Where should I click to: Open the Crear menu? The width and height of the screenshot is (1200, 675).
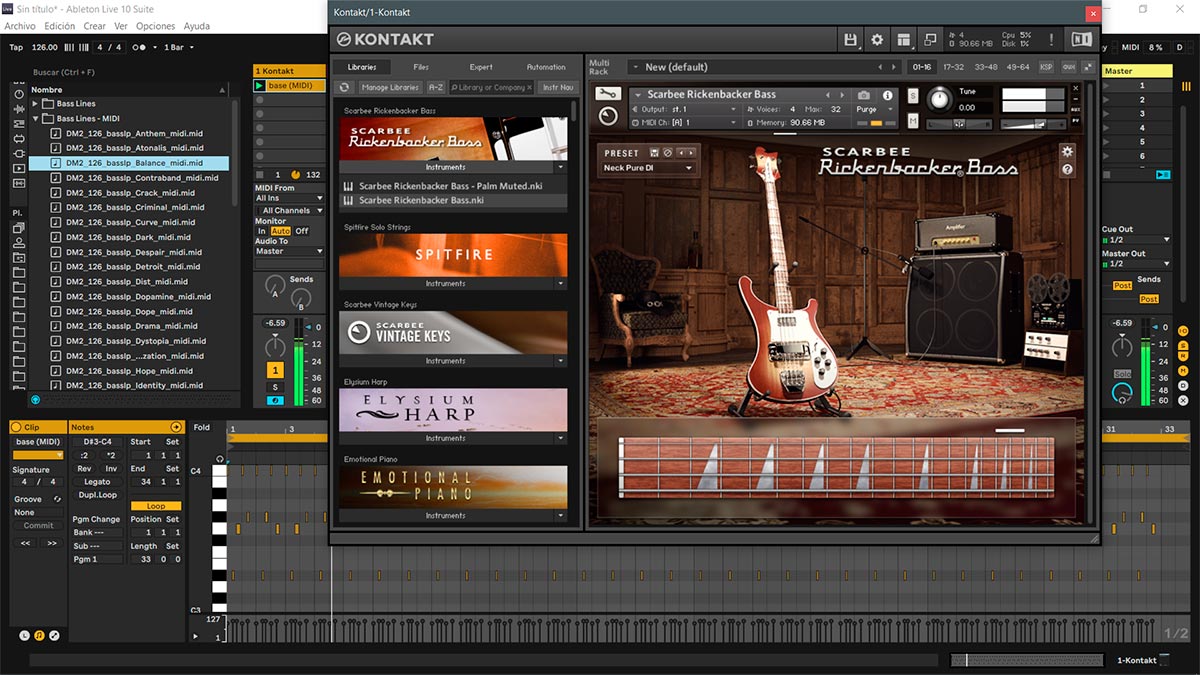[94, 26]
